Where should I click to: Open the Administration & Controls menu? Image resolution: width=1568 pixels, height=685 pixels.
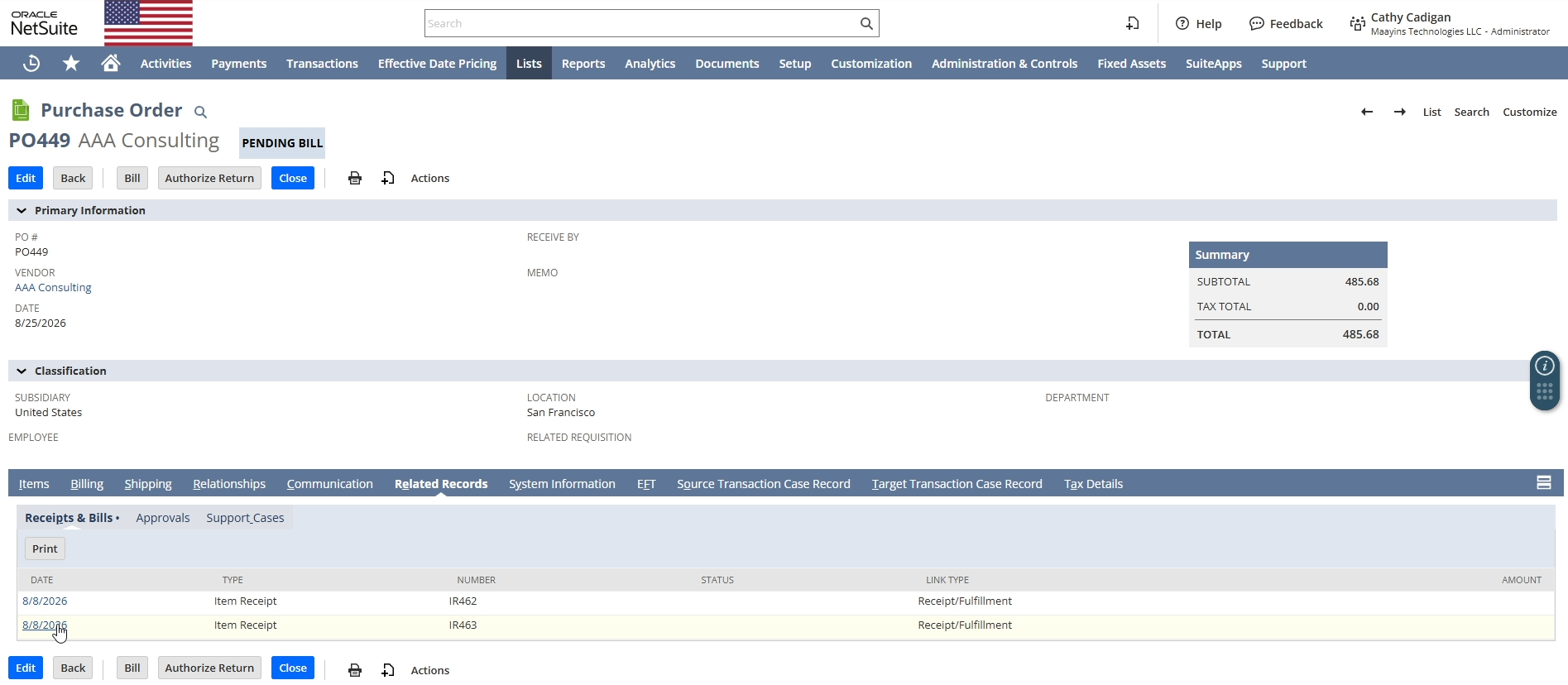1005,63
